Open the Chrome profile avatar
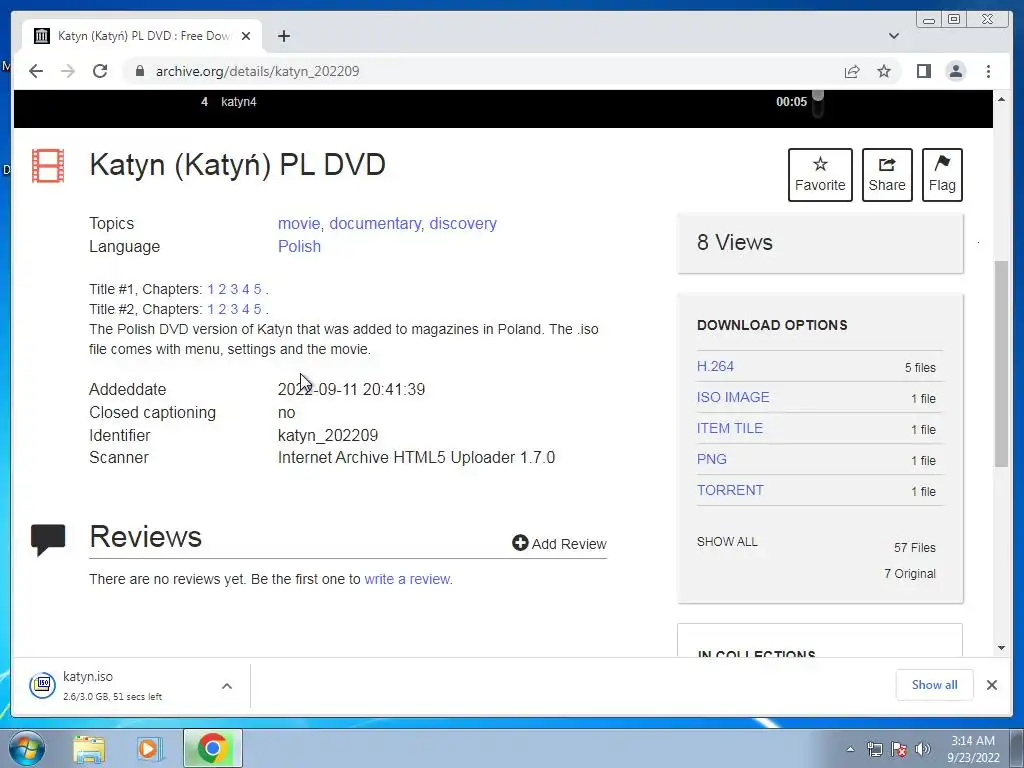Screen dimensions: 1024x768 pos(955,71)
